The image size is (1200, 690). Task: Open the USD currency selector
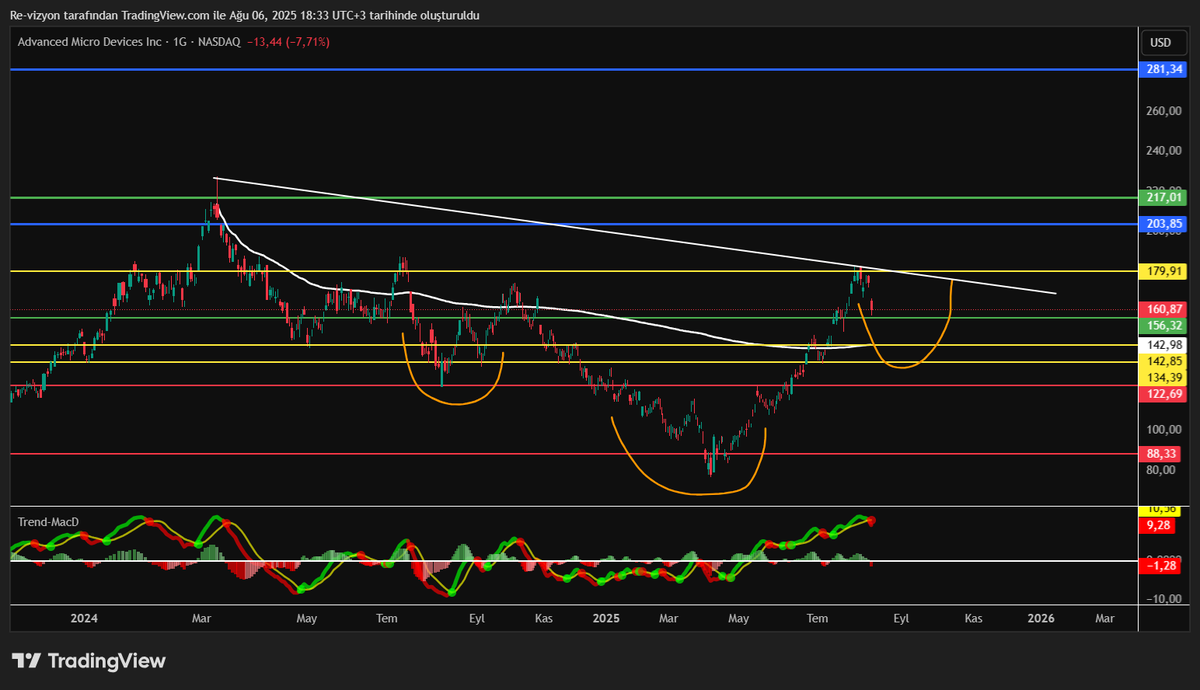click(x=1161, y=43)
